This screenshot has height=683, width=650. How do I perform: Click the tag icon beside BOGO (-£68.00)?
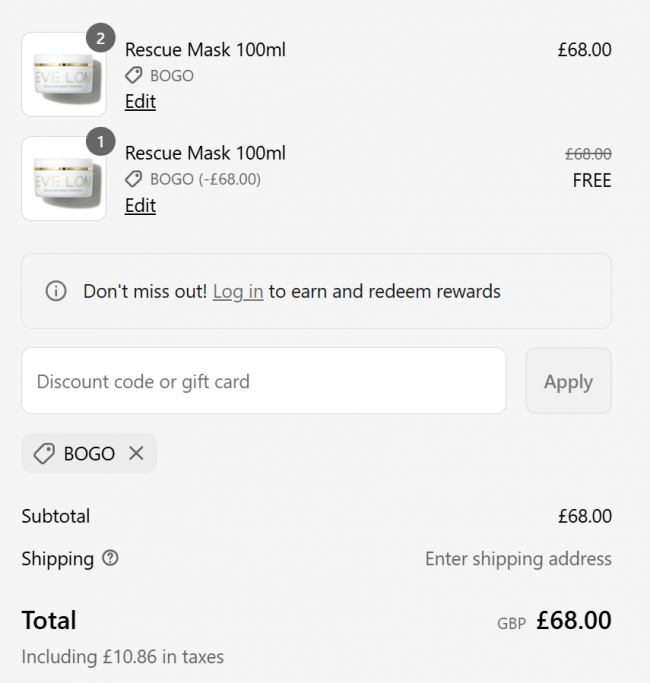[x=133, y=180]
